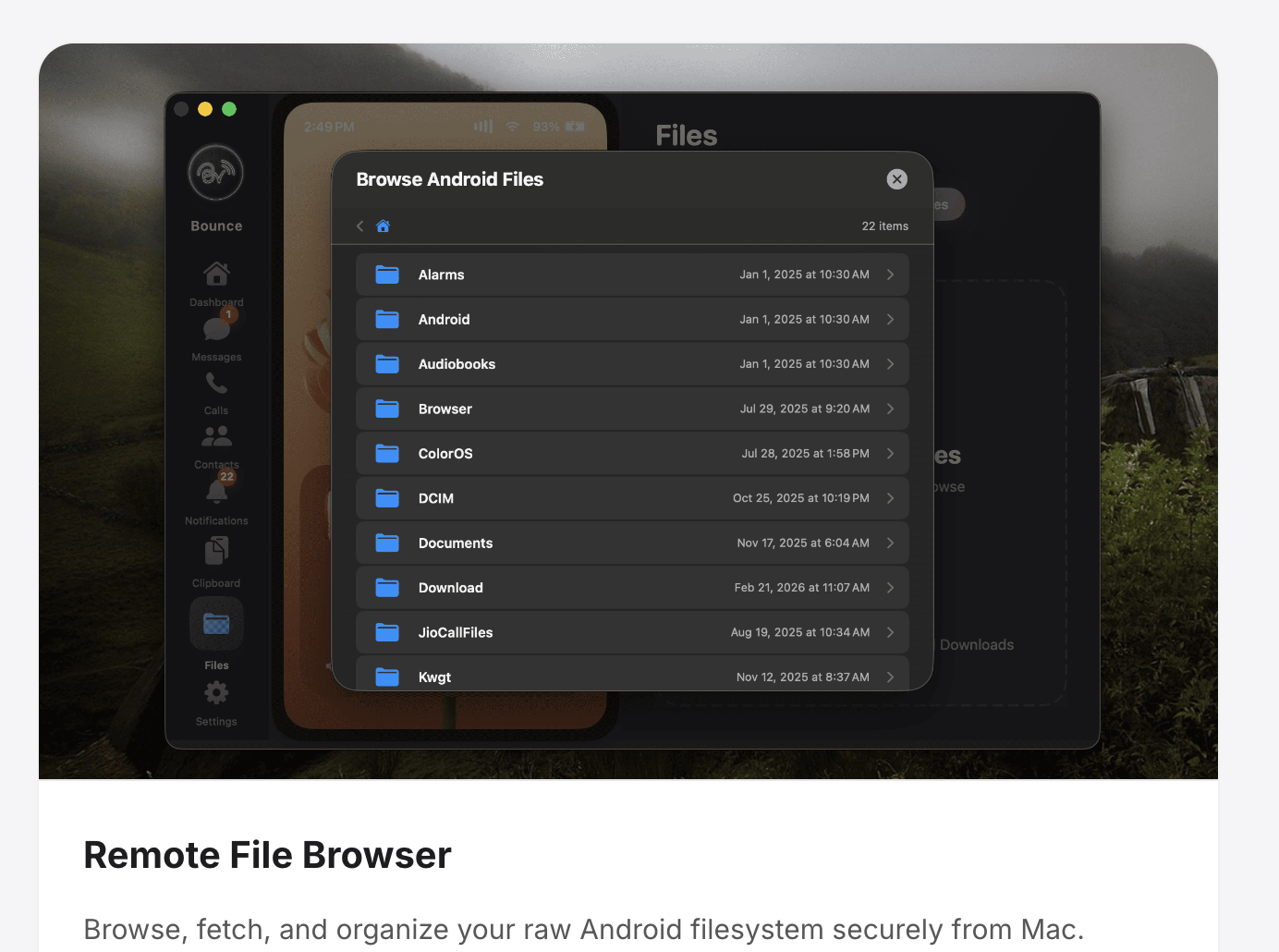
Task: Click the Alarms folder icon
Action: coord(387,275)
